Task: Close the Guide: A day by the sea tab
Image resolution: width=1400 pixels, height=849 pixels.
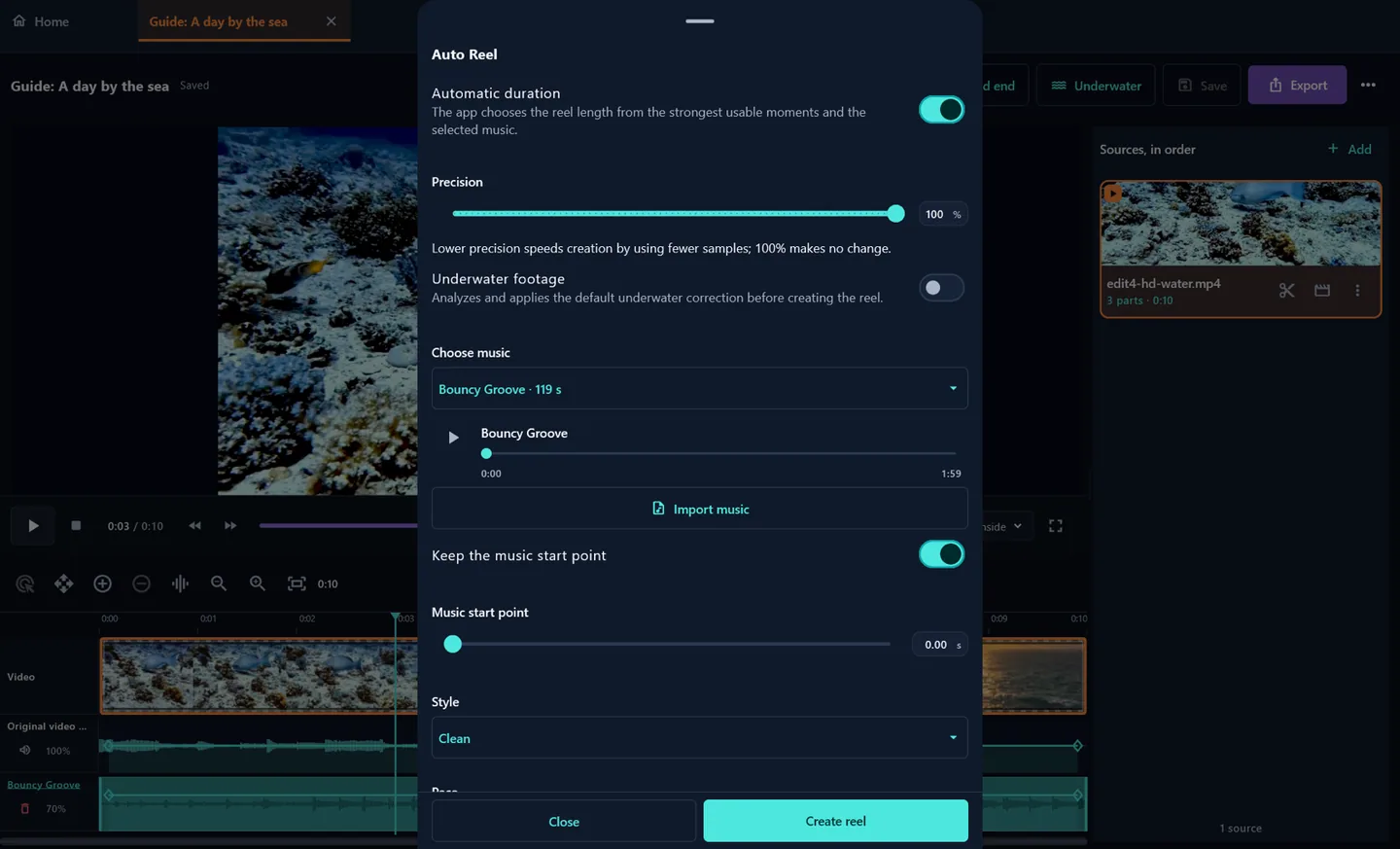Action: [x=332, y=21]
